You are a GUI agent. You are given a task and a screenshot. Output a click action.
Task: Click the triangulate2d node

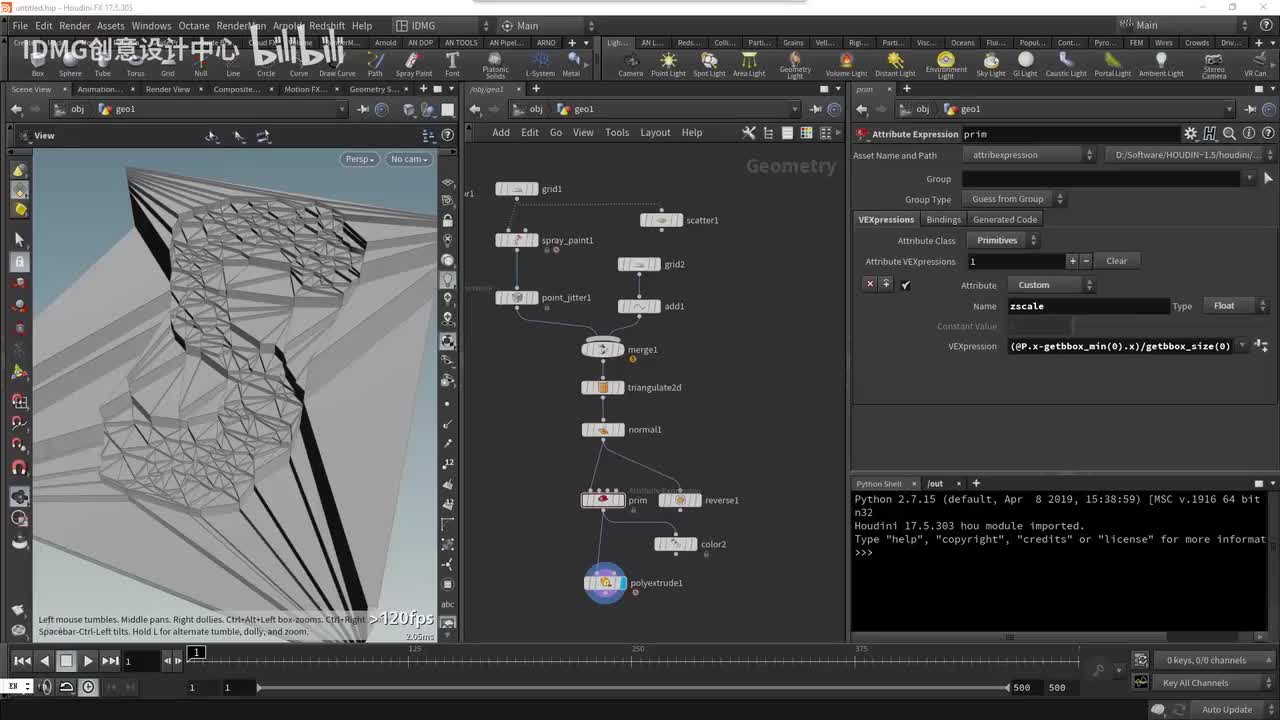[x=603, y=388]
